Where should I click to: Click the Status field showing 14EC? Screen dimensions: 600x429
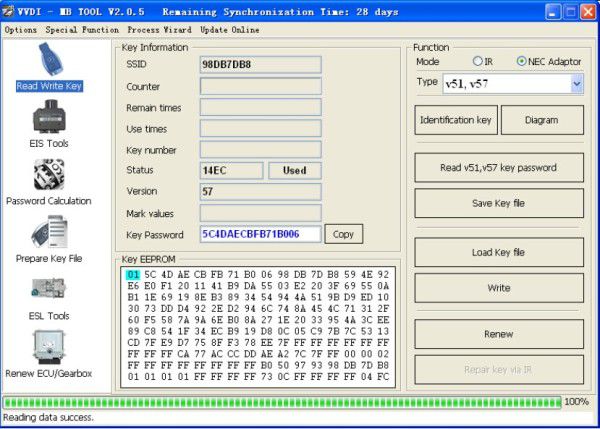click(232, 170)
